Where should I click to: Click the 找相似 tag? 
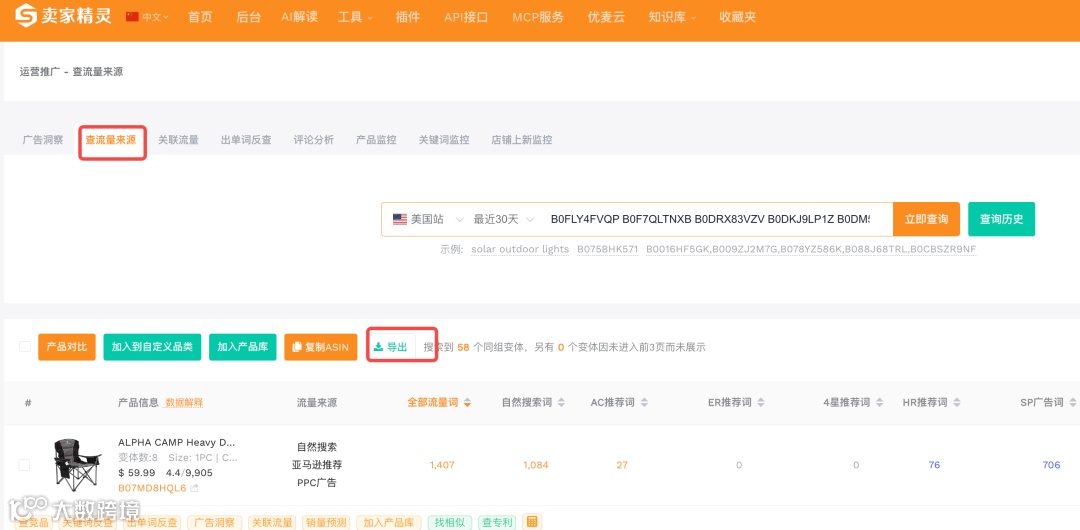(x=450, y=522)
